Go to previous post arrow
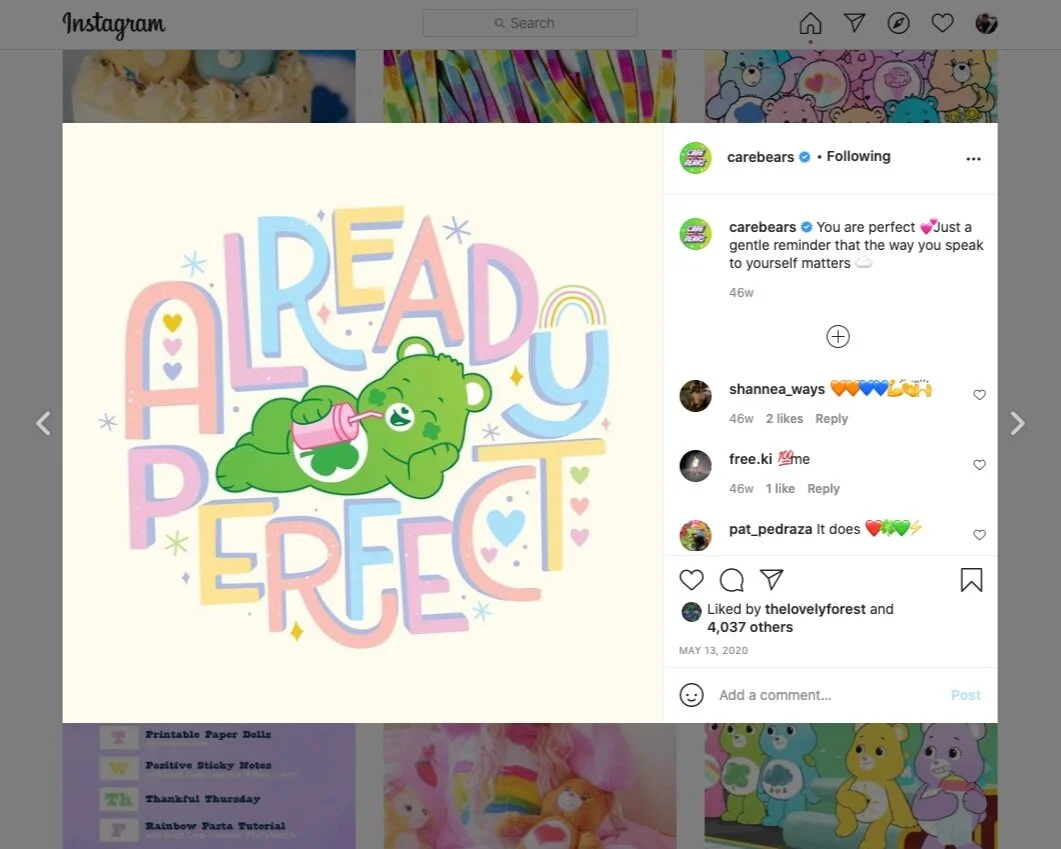Image resolution: width=1061 pixels, height=849 pixels. pyautogui.click(x=43, y=423)
